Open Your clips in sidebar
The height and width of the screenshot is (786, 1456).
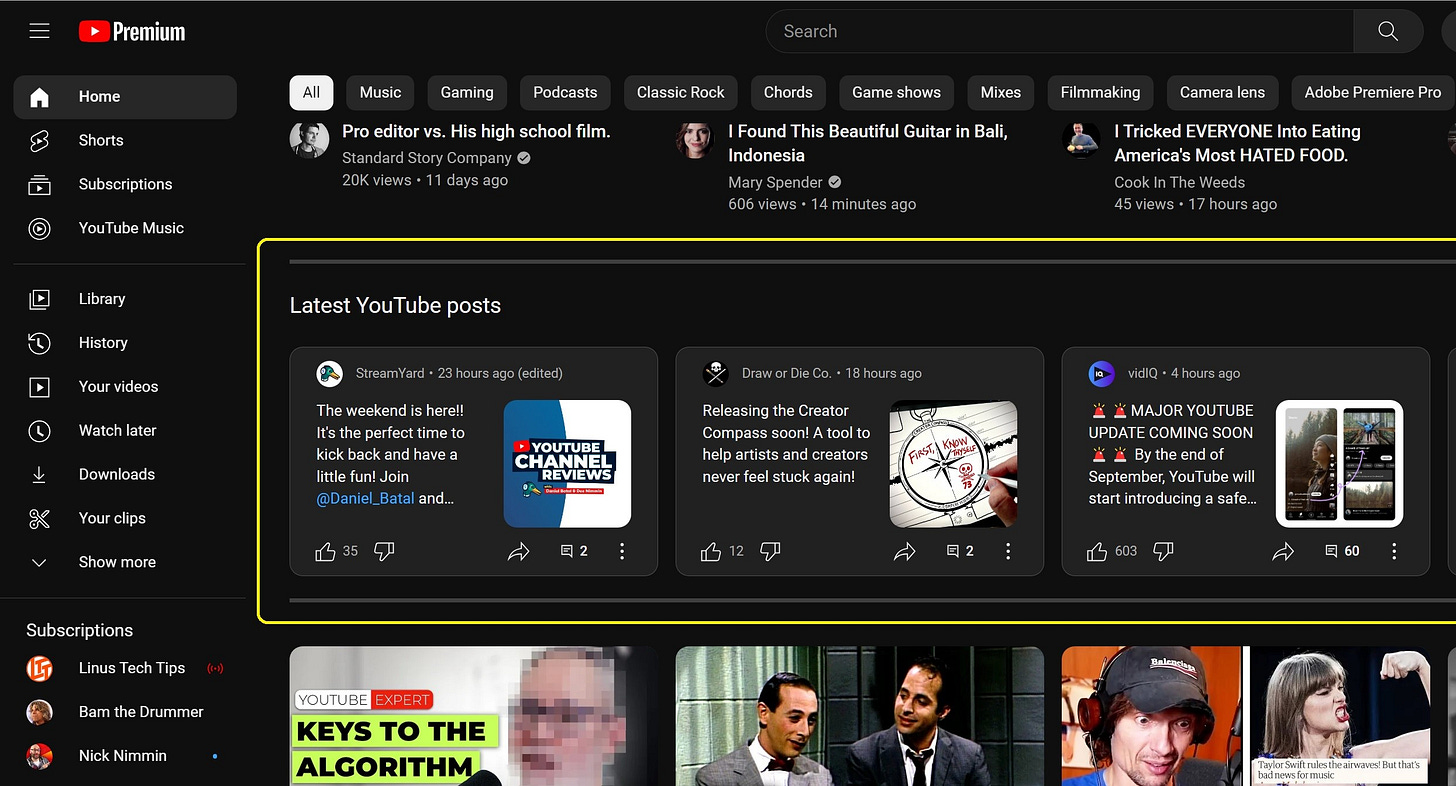click(x=125, y=519)
